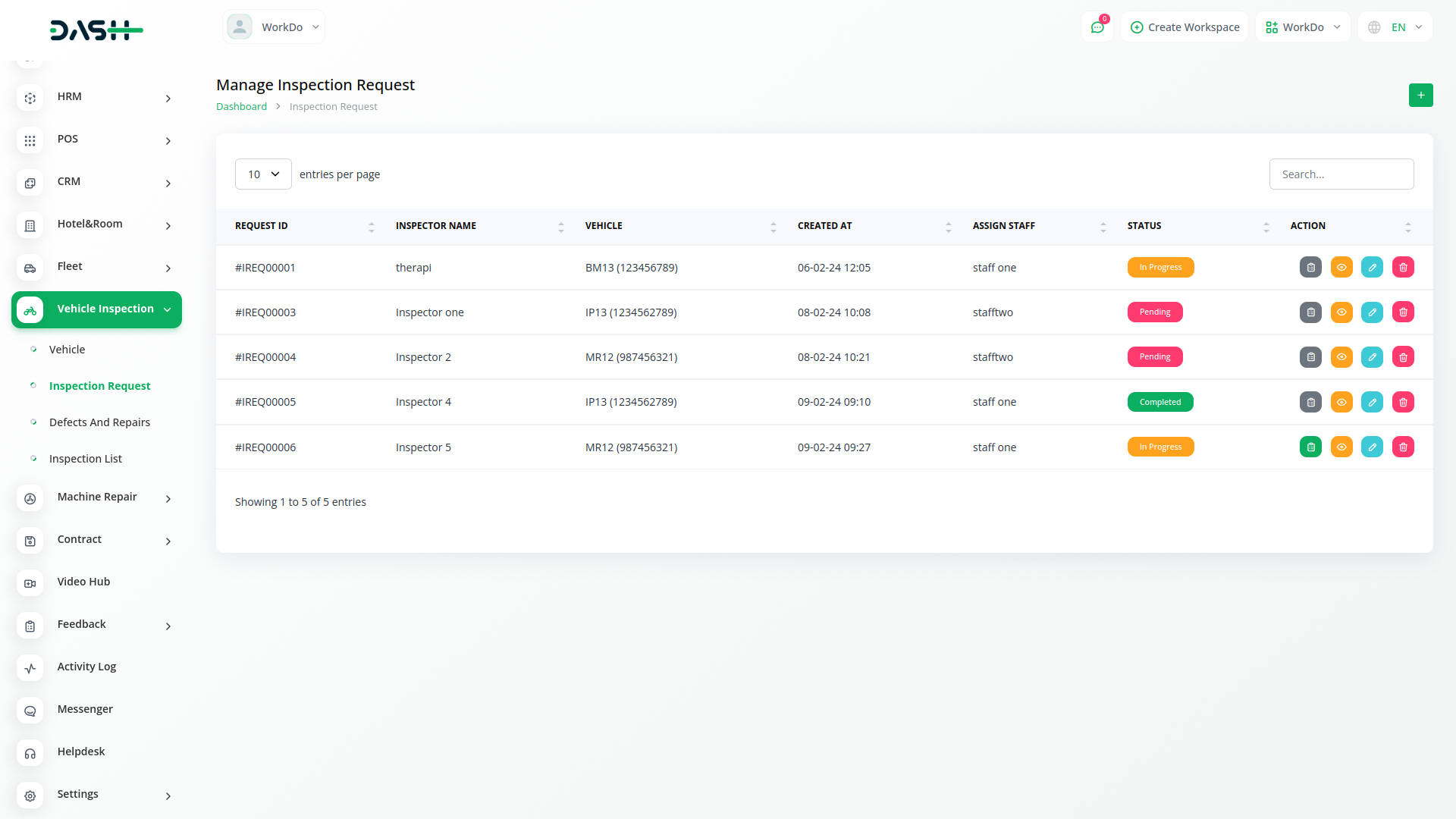Show details of Inspector one request

(x=1341, y=312)
